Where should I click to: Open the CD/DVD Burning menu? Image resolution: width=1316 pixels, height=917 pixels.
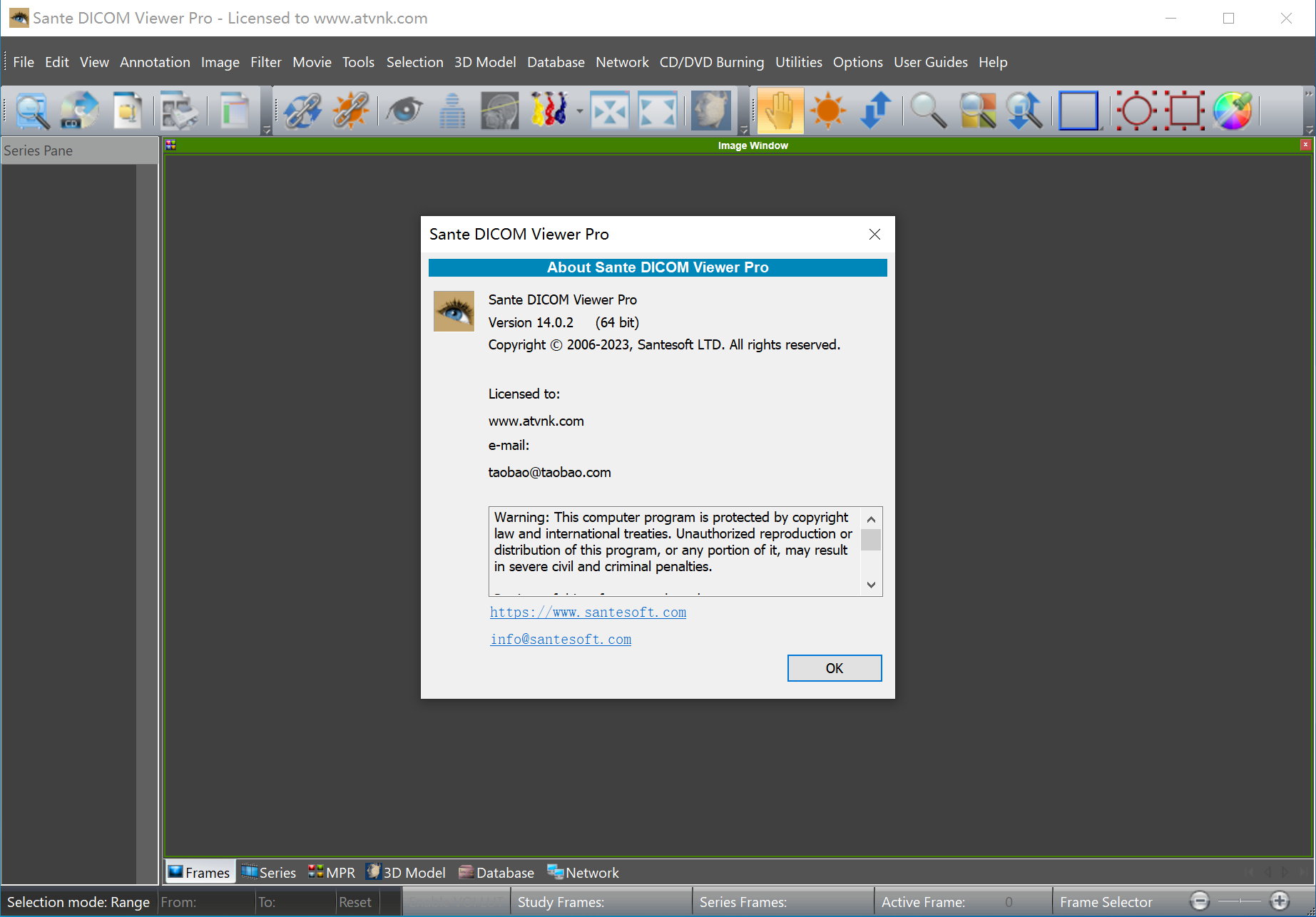pyautogui.click(x=712, y=62)
